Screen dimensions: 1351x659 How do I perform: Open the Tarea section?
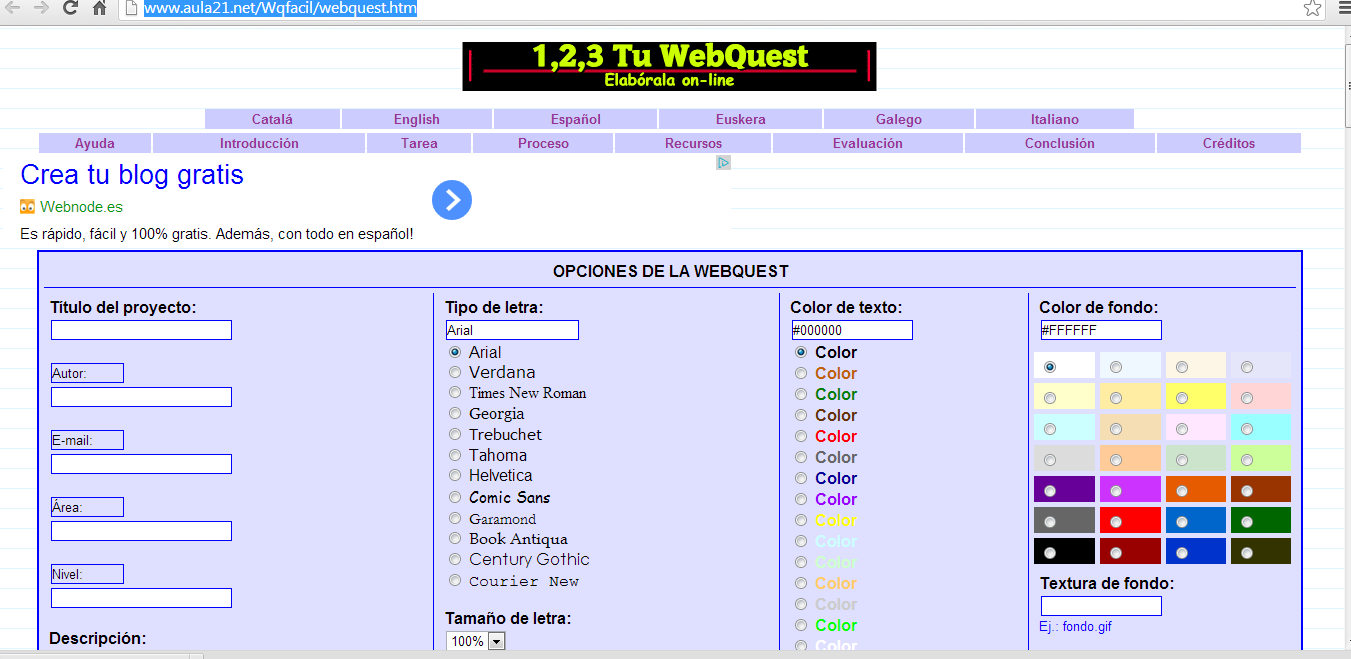419,143
